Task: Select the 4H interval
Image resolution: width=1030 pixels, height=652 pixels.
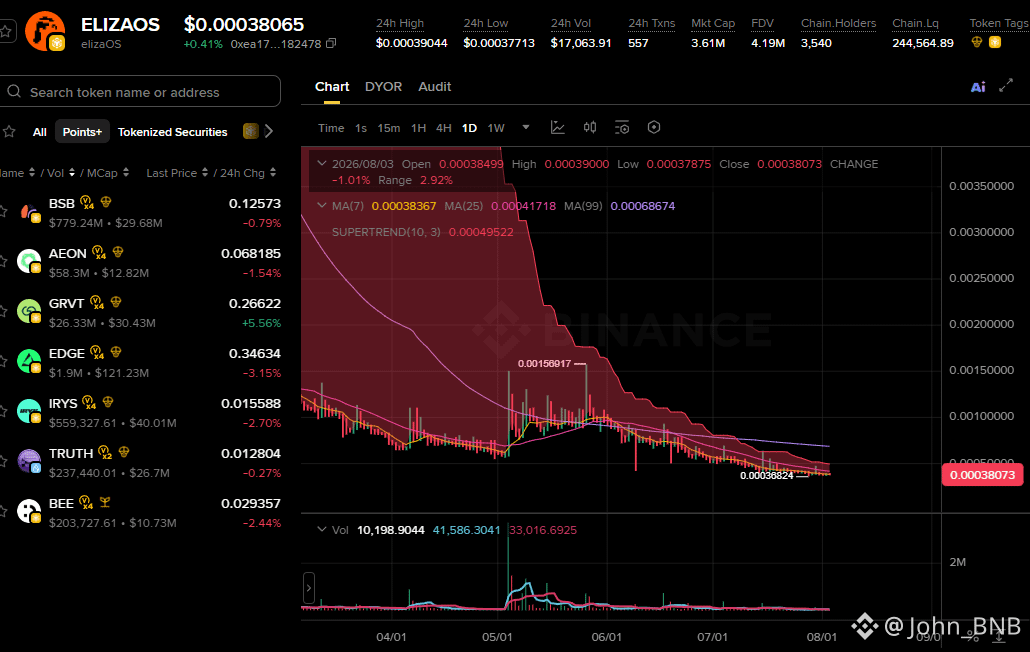Action: [443, 128]
